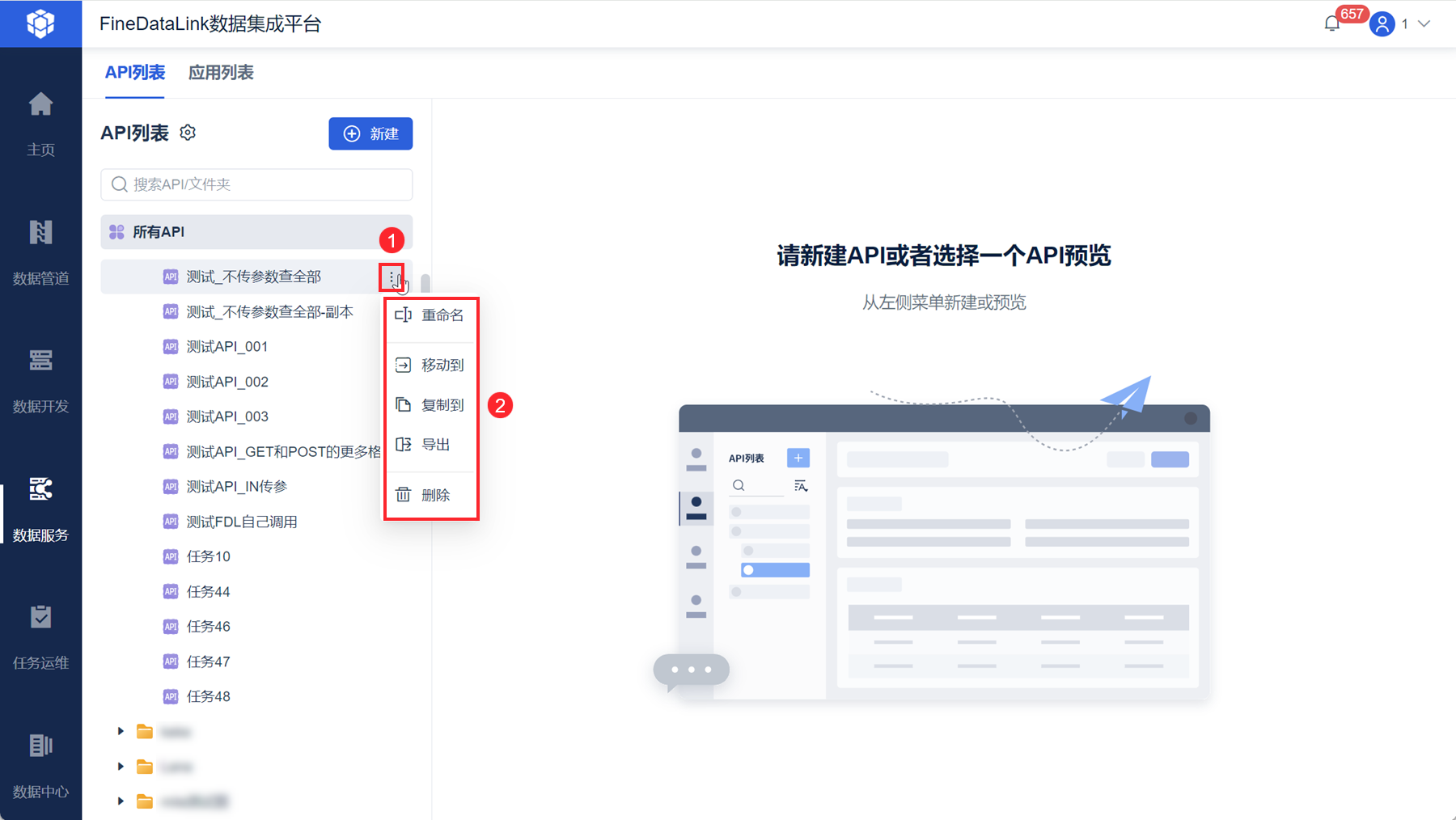Click the 导出 export icon
The height and width of the screenshot is (820, 1456).
pos(403,444)
